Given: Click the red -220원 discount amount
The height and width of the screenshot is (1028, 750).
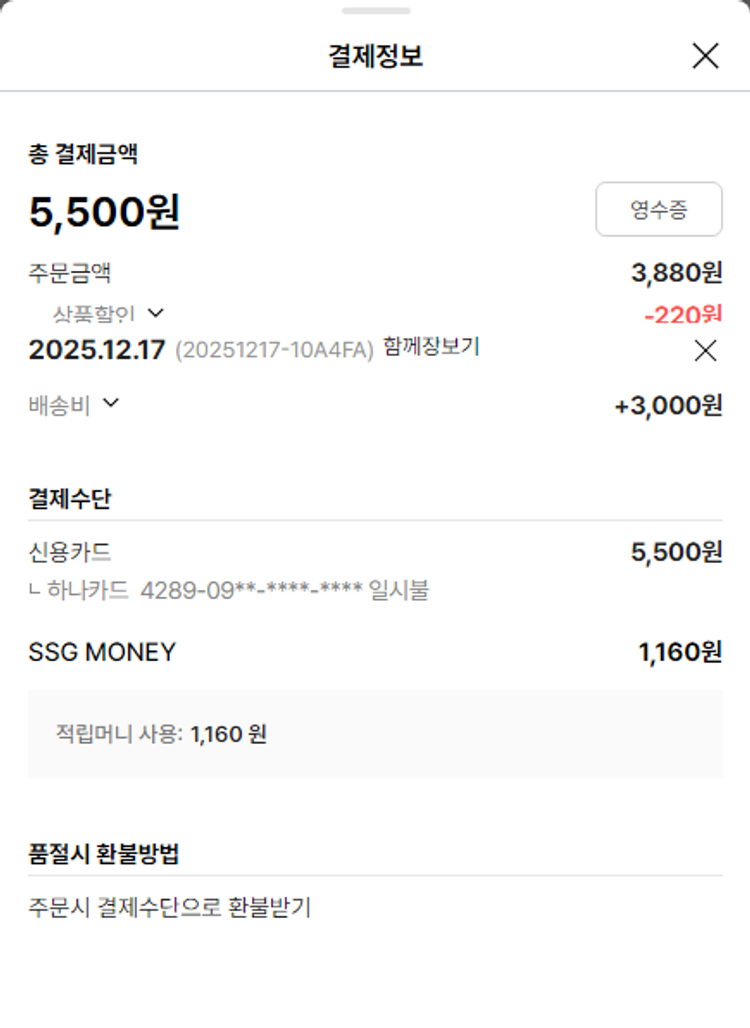Looking at the screenshot, I should pos(682,315).
